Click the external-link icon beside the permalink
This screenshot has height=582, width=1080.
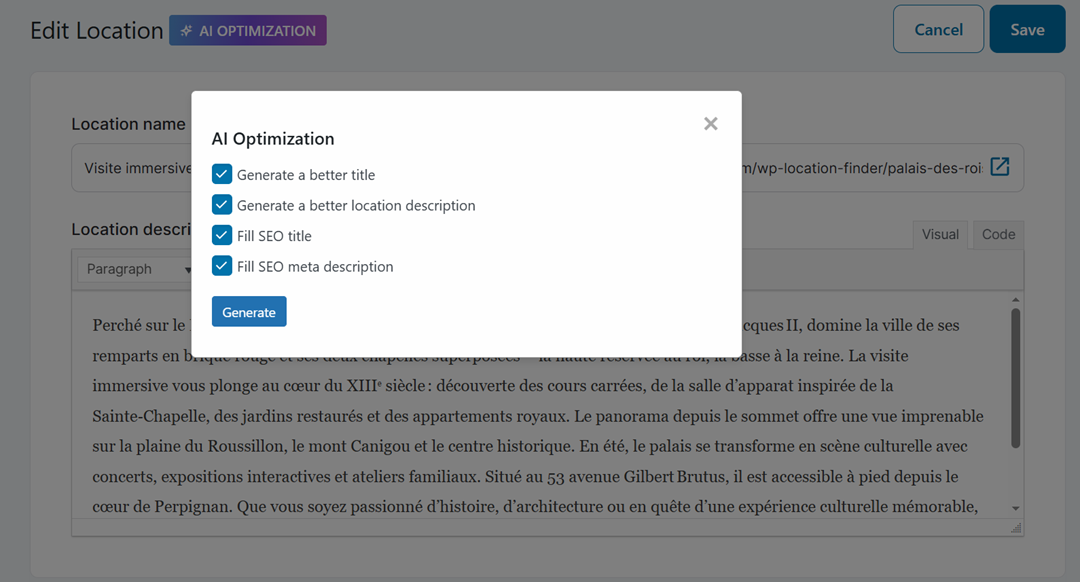(999, 167)
